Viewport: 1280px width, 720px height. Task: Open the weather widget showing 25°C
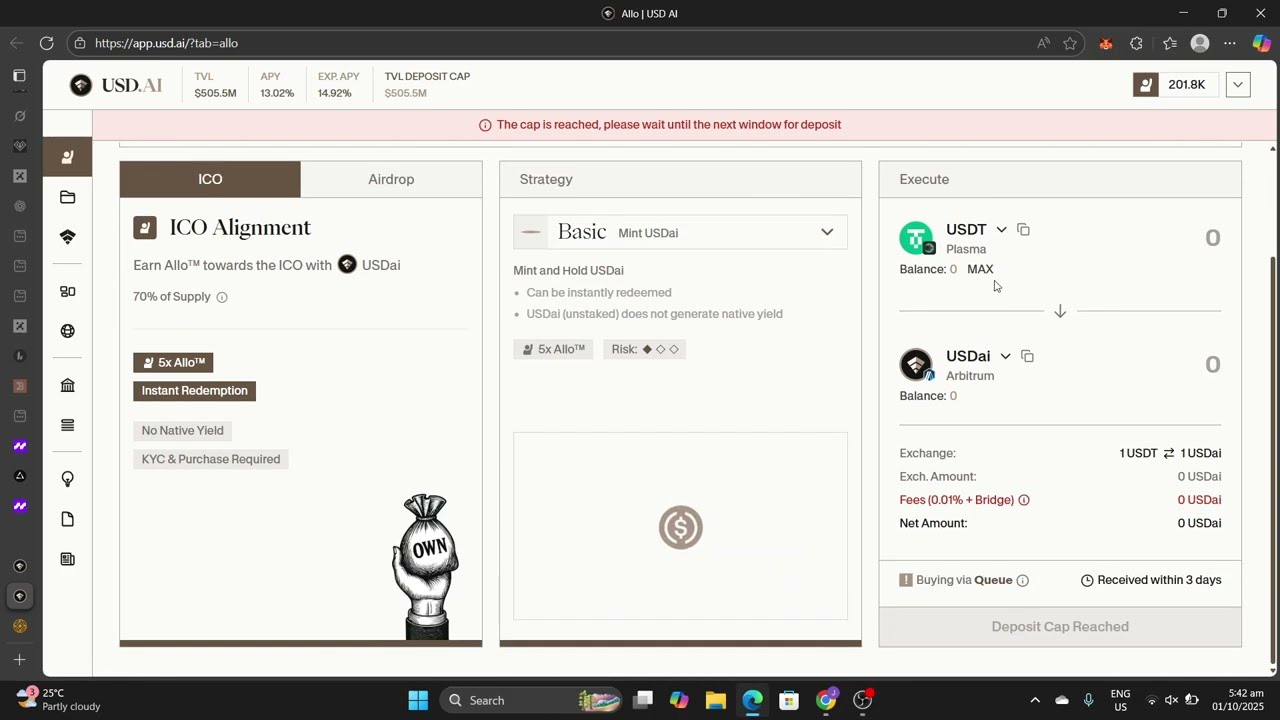58,699
